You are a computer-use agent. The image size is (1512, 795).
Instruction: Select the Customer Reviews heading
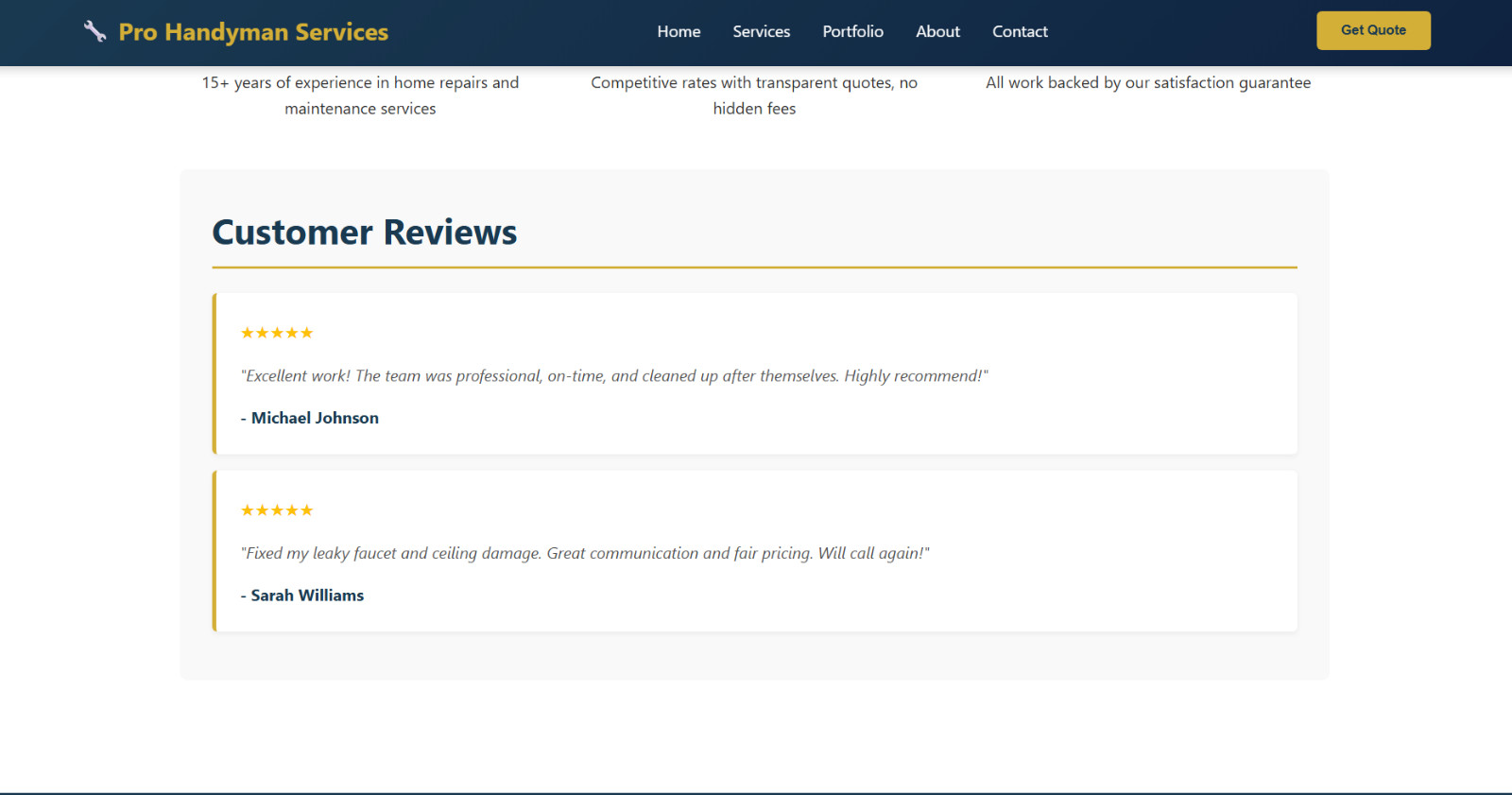pyautogui.click(x=365, y=233)
